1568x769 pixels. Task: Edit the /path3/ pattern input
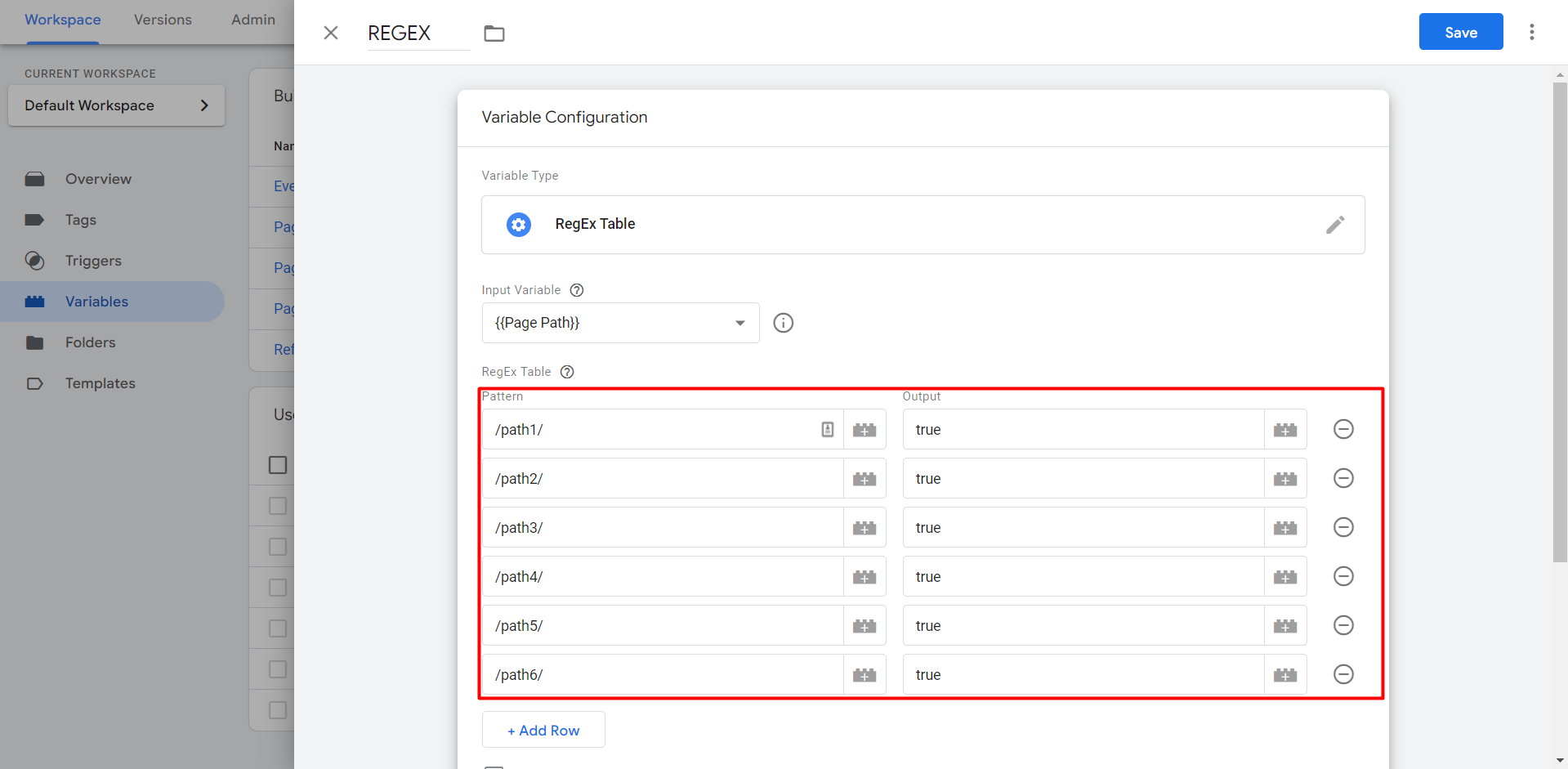coord(663,528)
